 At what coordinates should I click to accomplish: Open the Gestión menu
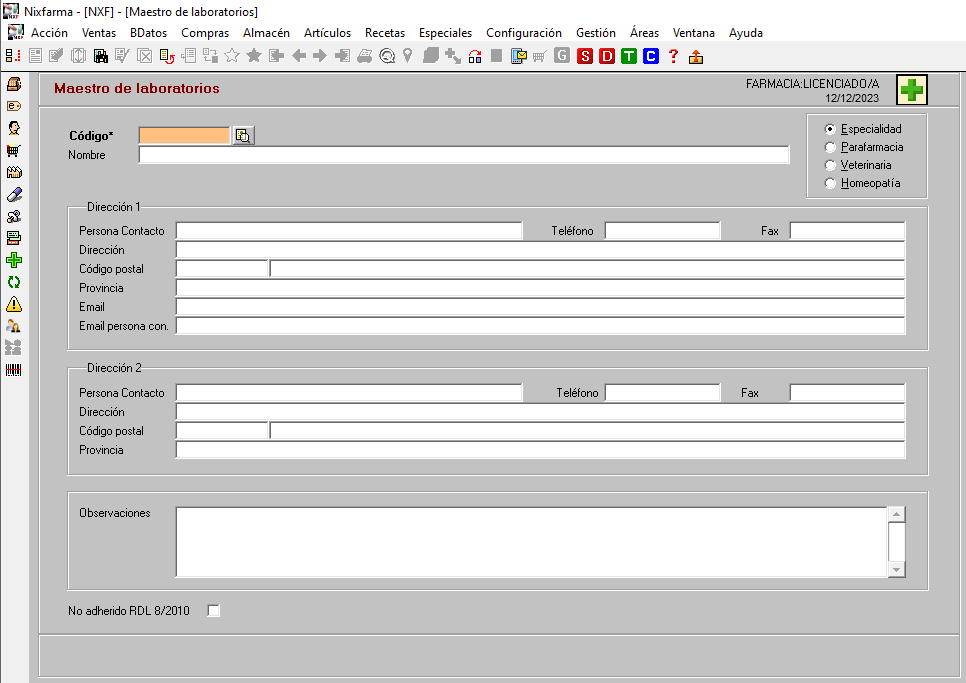coord(596,33)
